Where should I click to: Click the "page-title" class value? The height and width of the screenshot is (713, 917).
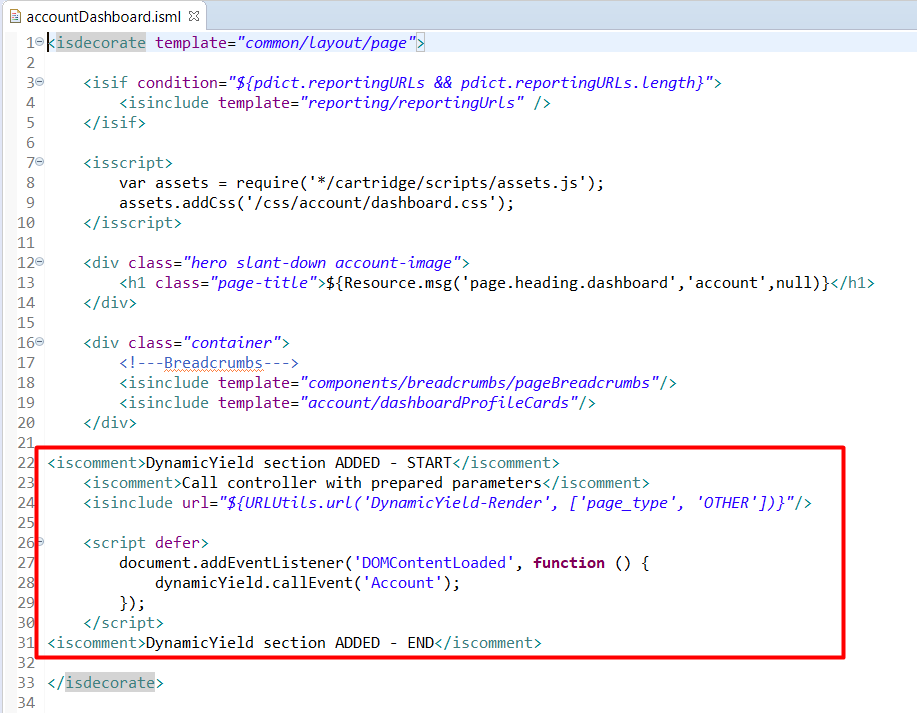[x=263, y=283]
